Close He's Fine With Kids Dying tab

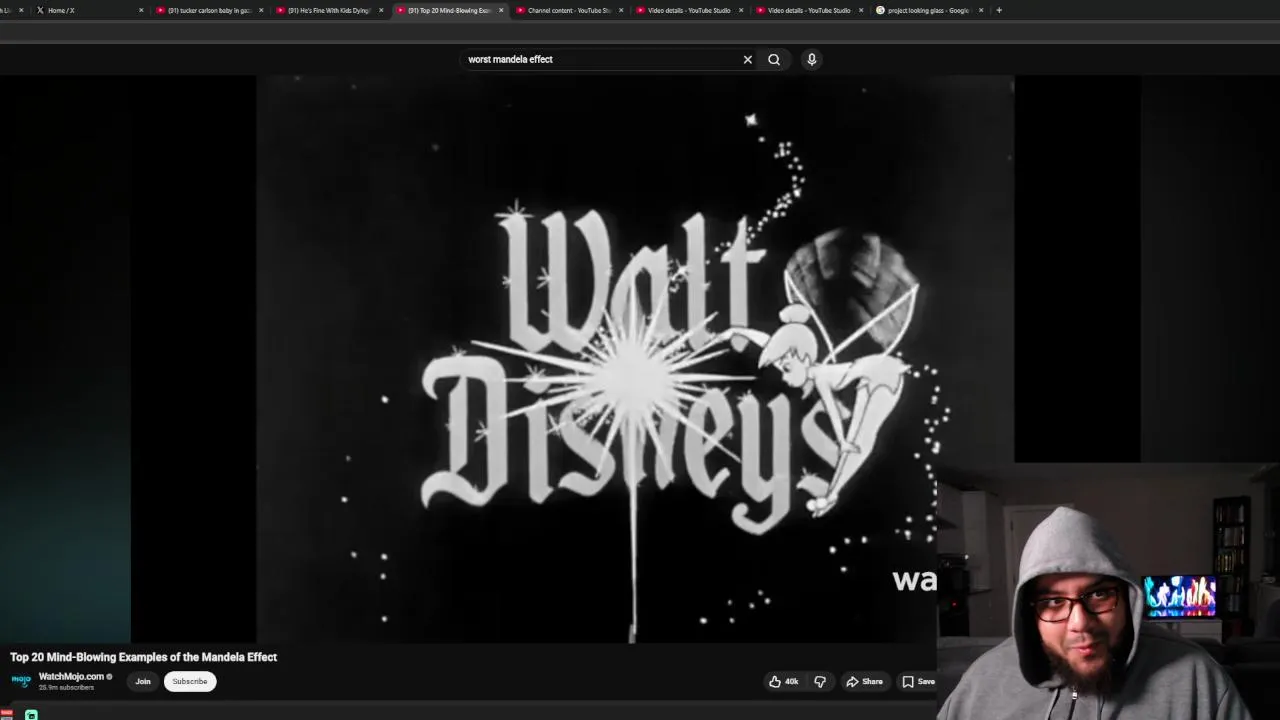[381, 10]
